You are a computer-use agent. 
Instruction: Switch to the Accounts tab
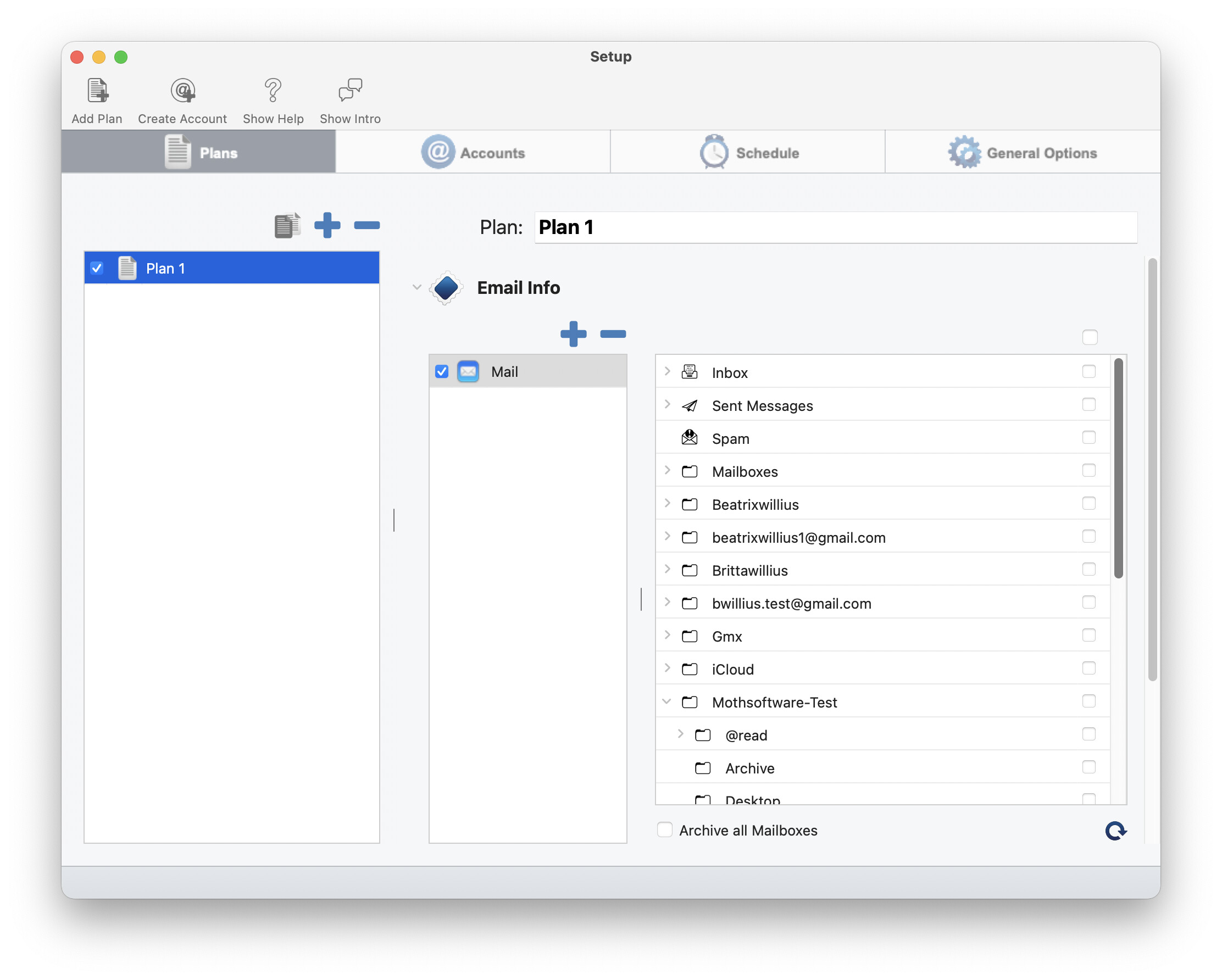click(x=473, y=152)
